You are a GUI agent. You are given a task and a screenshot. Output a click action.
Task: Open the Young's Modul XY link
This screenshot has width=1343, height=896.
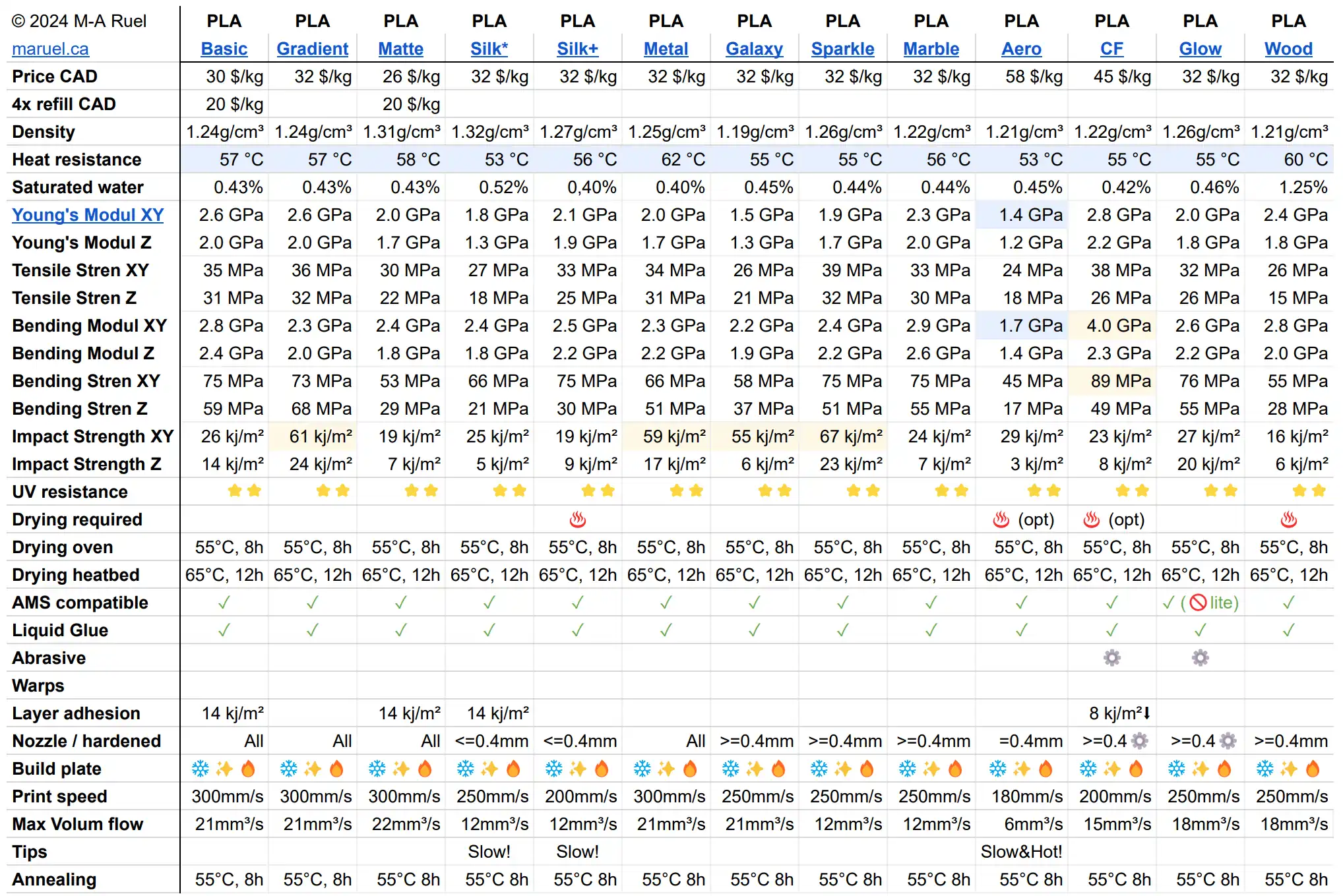(x=88, y=215)
